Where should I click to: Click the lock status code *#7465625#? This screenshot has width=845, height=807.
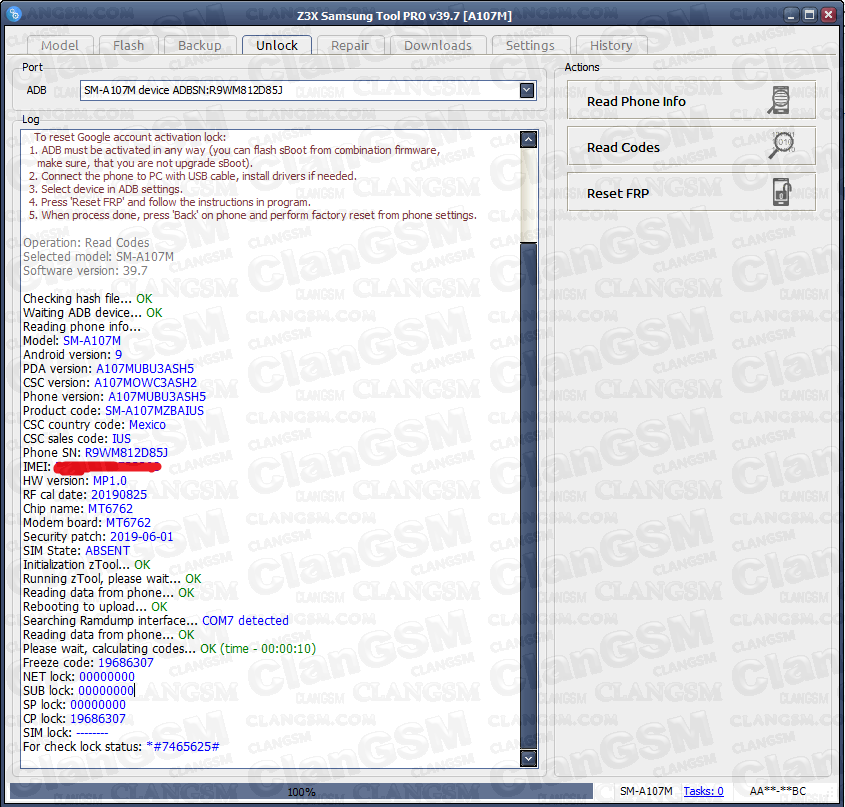pyautogui.click(x=183, y=747)
